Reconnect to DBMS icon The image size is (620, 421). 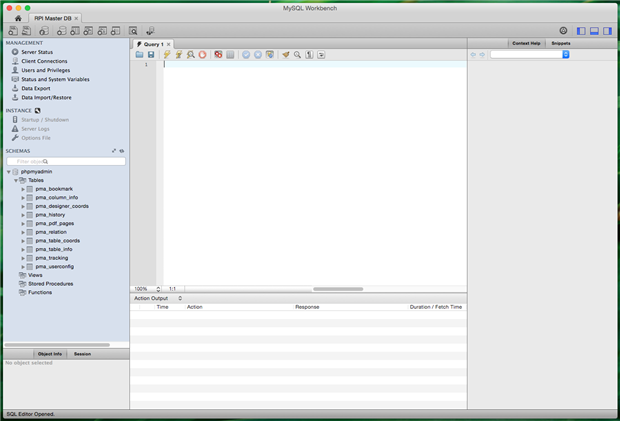(150, 30)
